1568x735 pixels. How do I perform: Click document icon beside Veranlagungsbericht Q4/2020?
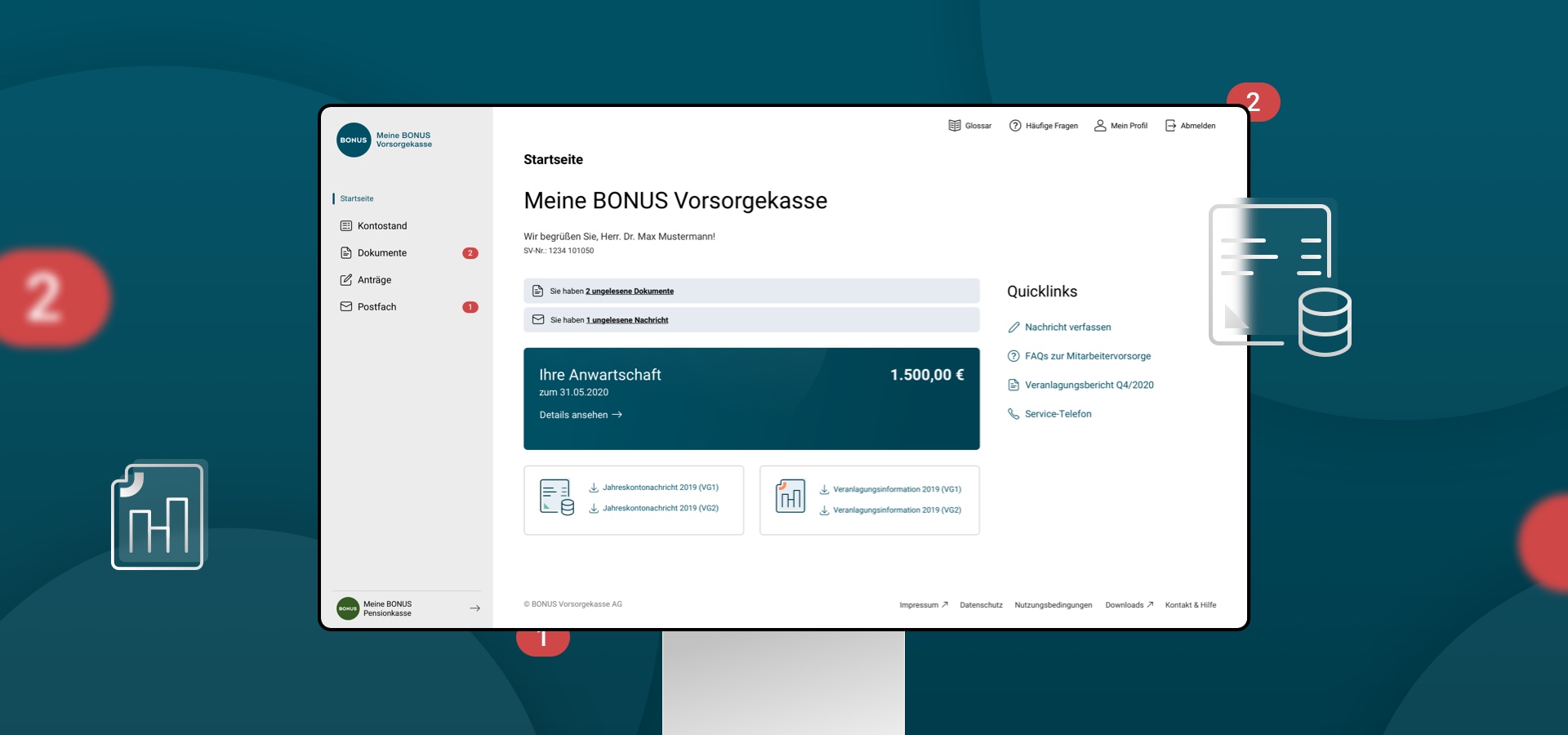[x=1013, y=385]
